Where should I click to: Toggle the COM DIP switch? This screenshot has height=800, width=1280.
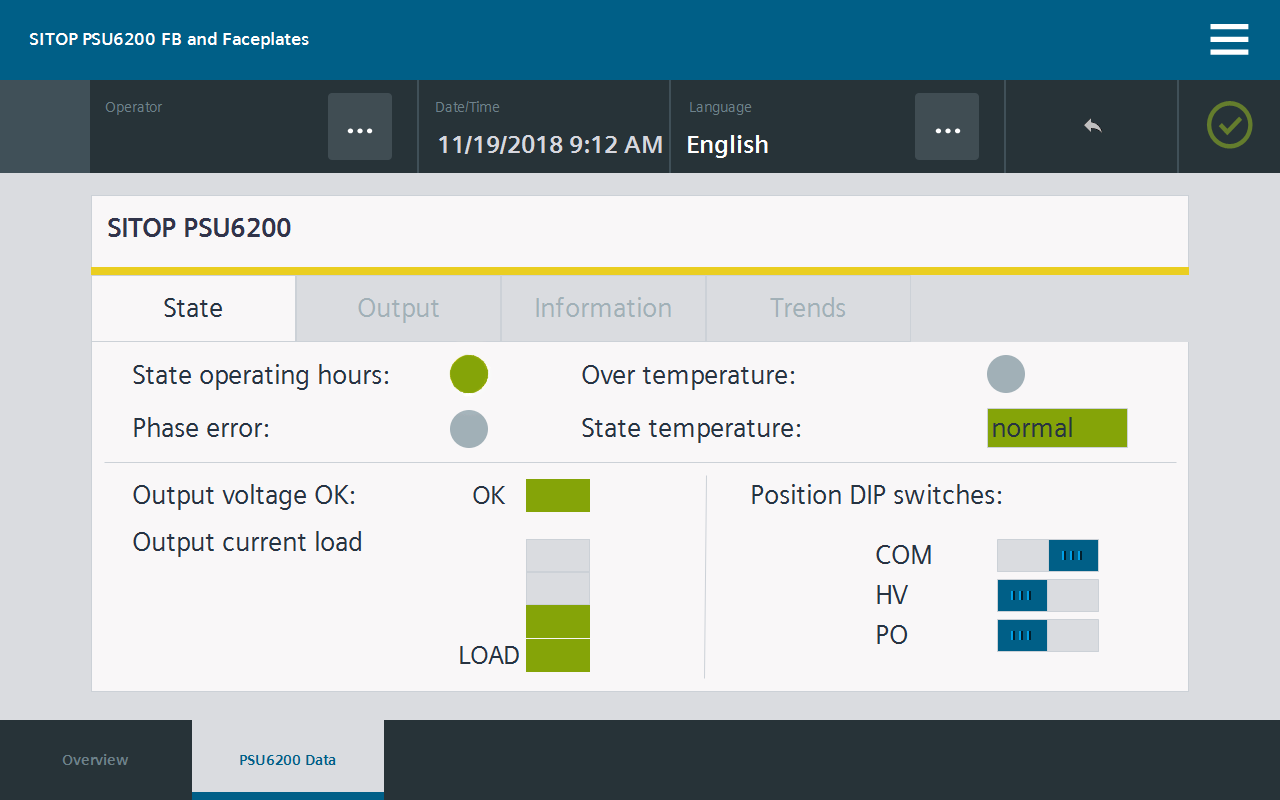click(x=1047, y=555)
